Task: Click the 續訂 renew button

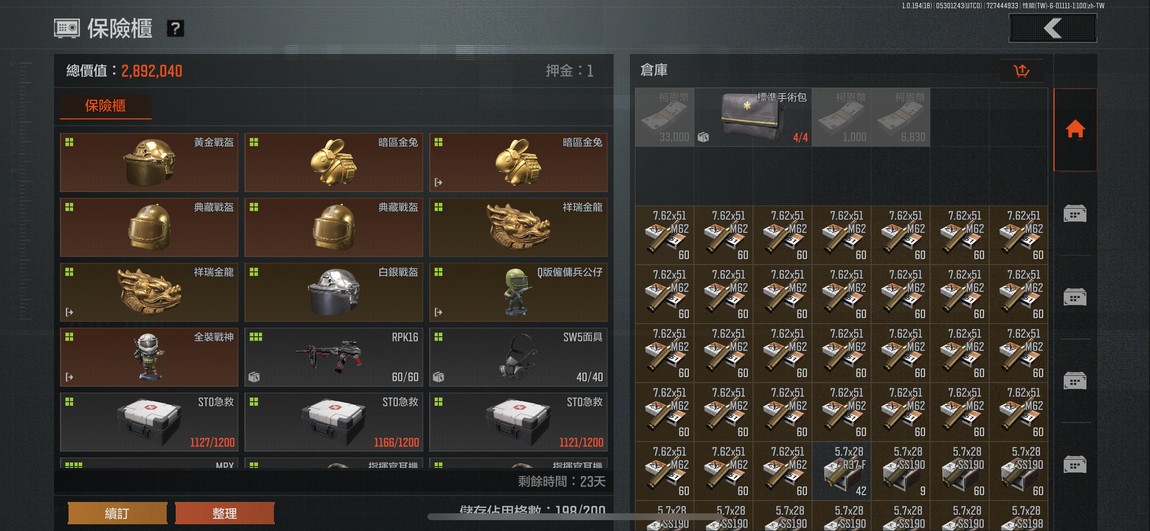Action: pyautogui.click(x=117, y=513)
